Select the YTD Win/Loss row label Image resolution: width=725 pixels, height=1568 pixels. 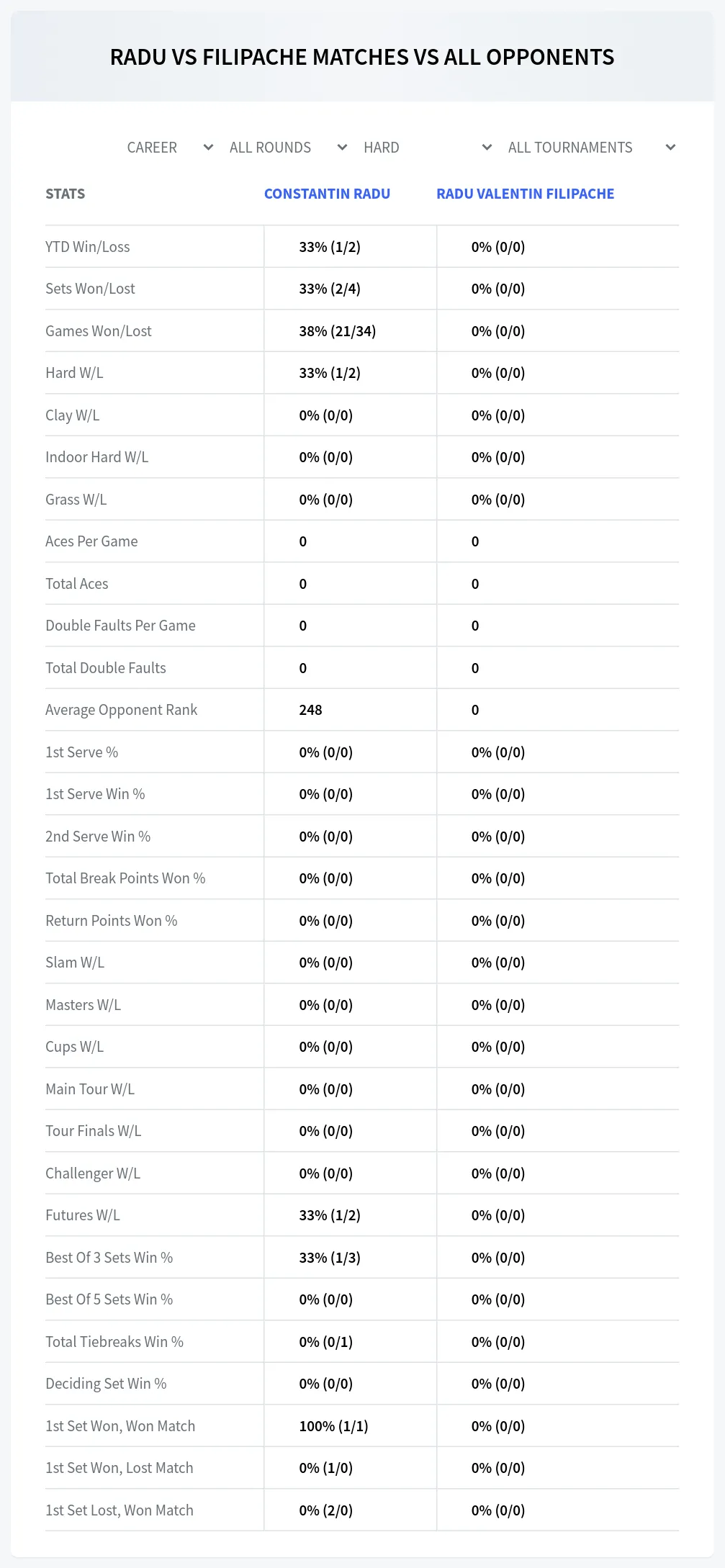(88, 247)
